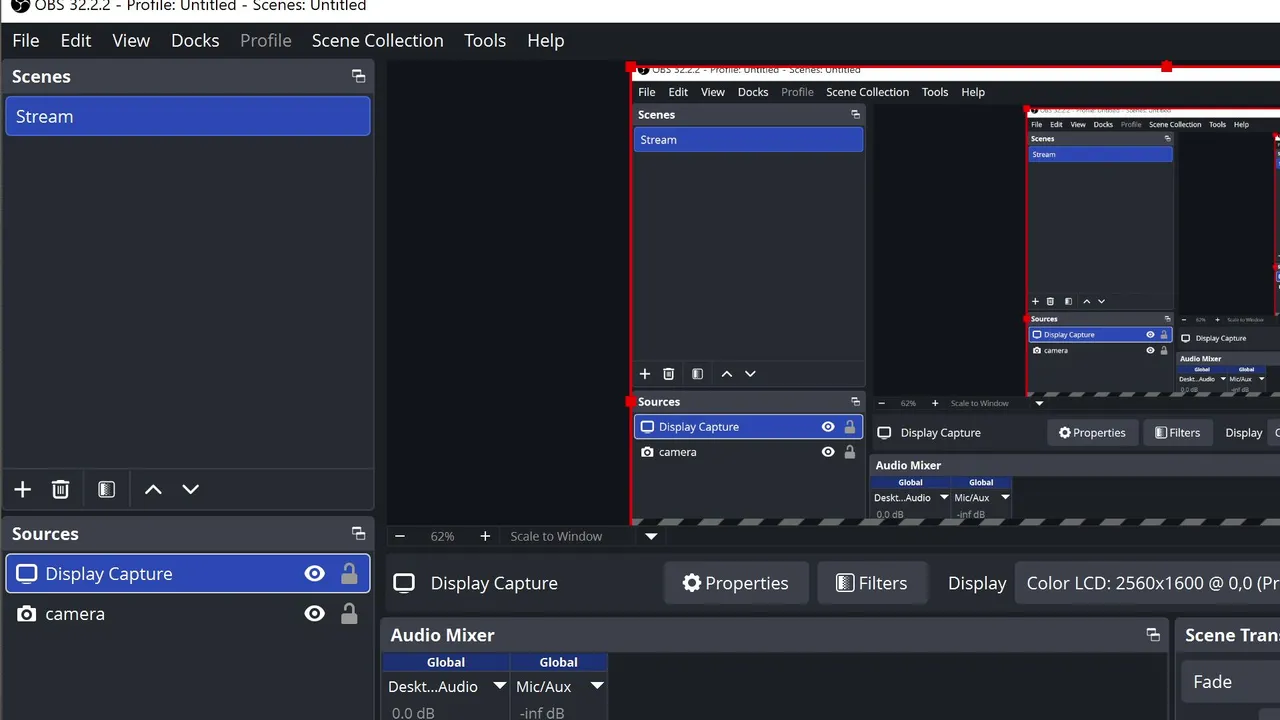Open the Mic/Aux mixer options arrow
The width and height of the screenshot is (1280, 720).
point(597,686)
